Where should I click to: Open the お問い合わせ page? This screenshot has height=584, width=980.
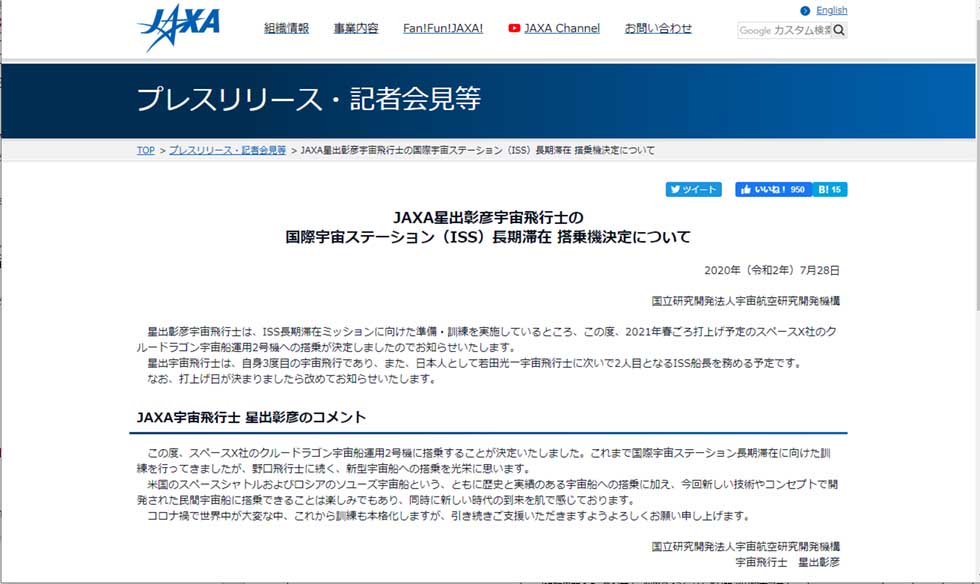(x=658, y=28)
